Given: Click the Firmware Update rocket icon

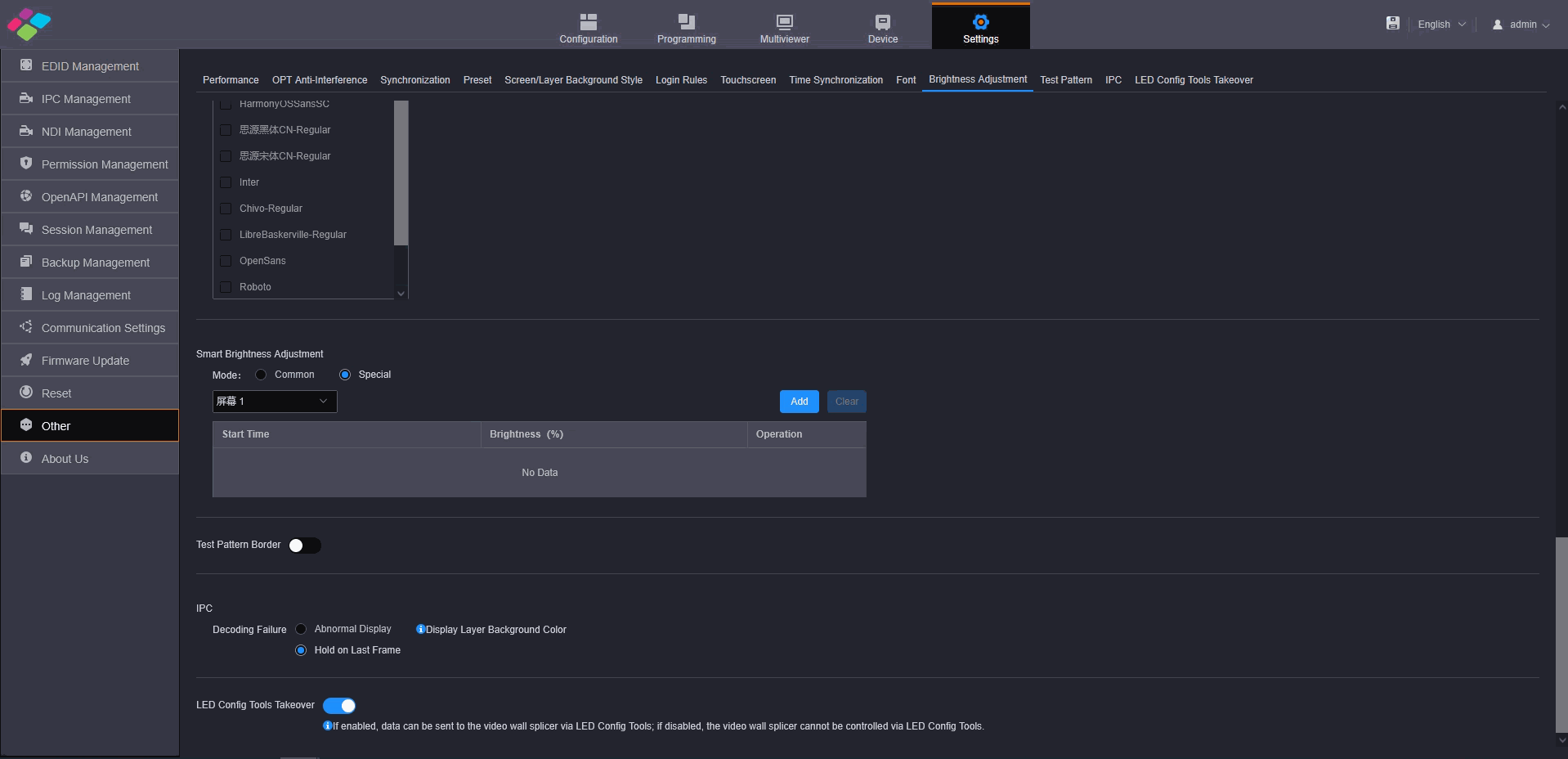Looking at the screenshot, I should [26, 360].
